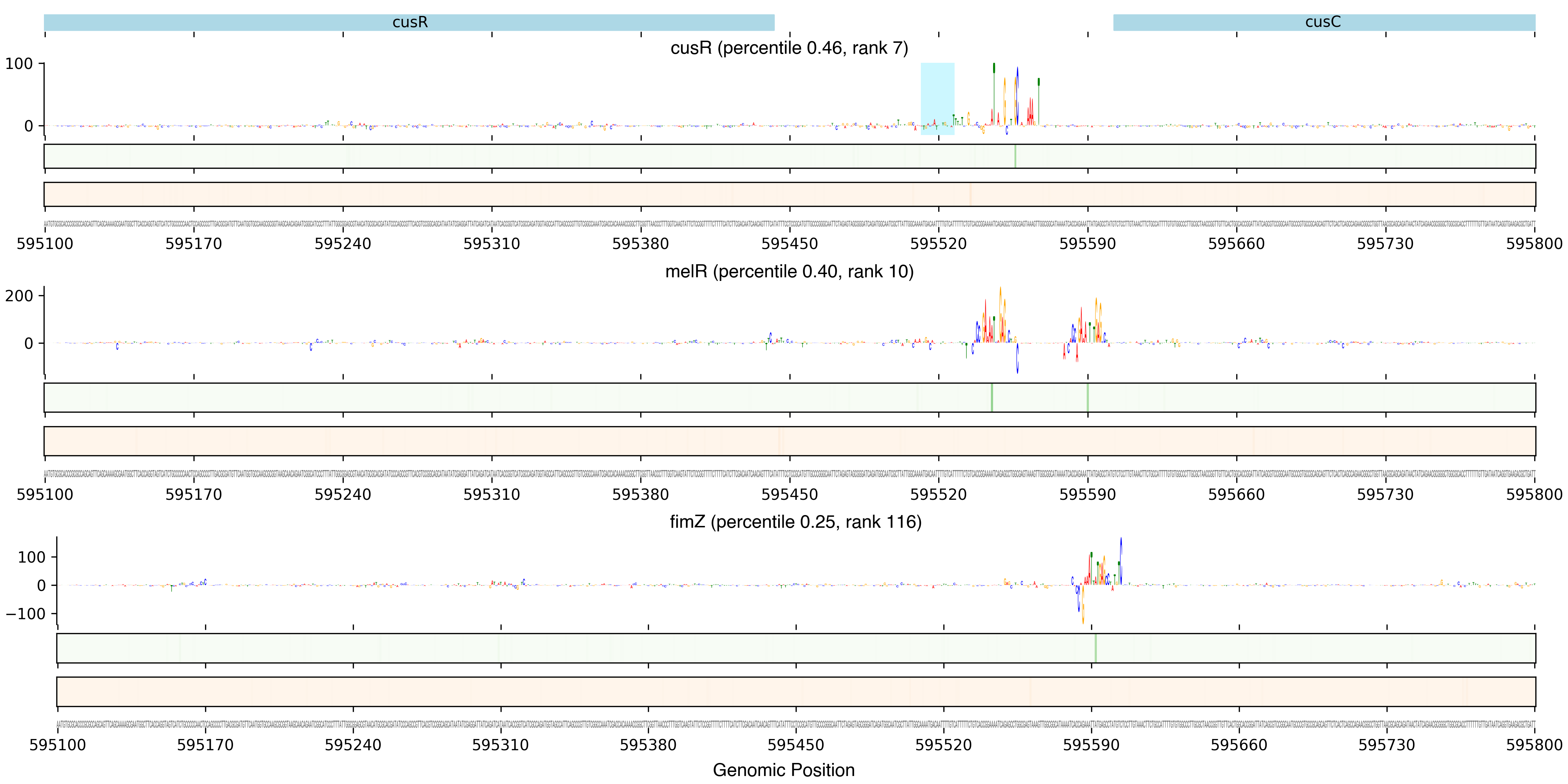Click the left green marker in melR heatmap
The height and width of the screenshot is (784, 1568).
click(x=992, y=397)
